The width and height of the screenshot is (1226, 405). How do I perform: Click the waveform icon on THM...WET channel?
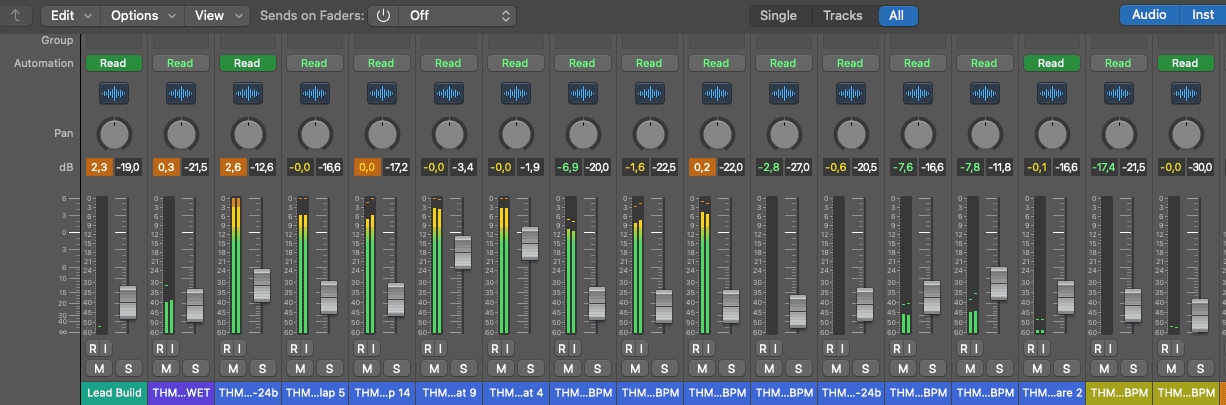point(180,94)
